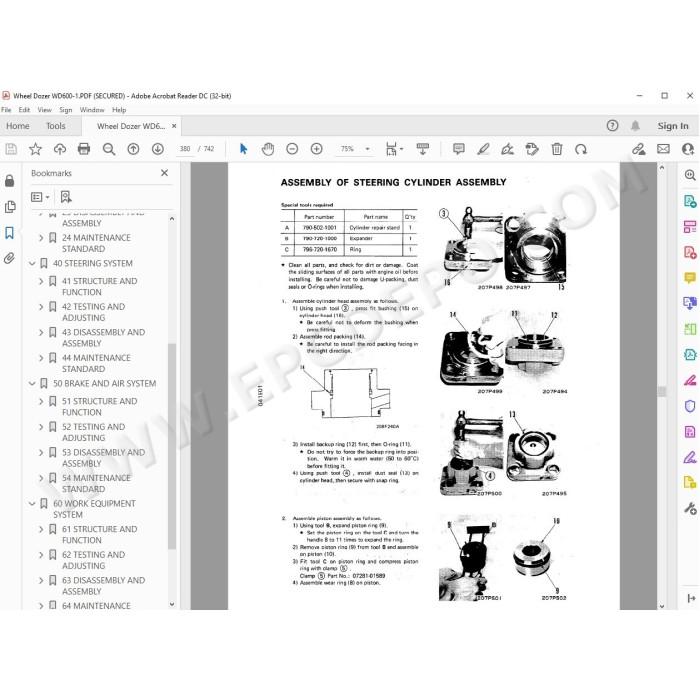Screen dimensions: 700x700
Task: Select the Hand pan tool
Action: tap(268, 149)
